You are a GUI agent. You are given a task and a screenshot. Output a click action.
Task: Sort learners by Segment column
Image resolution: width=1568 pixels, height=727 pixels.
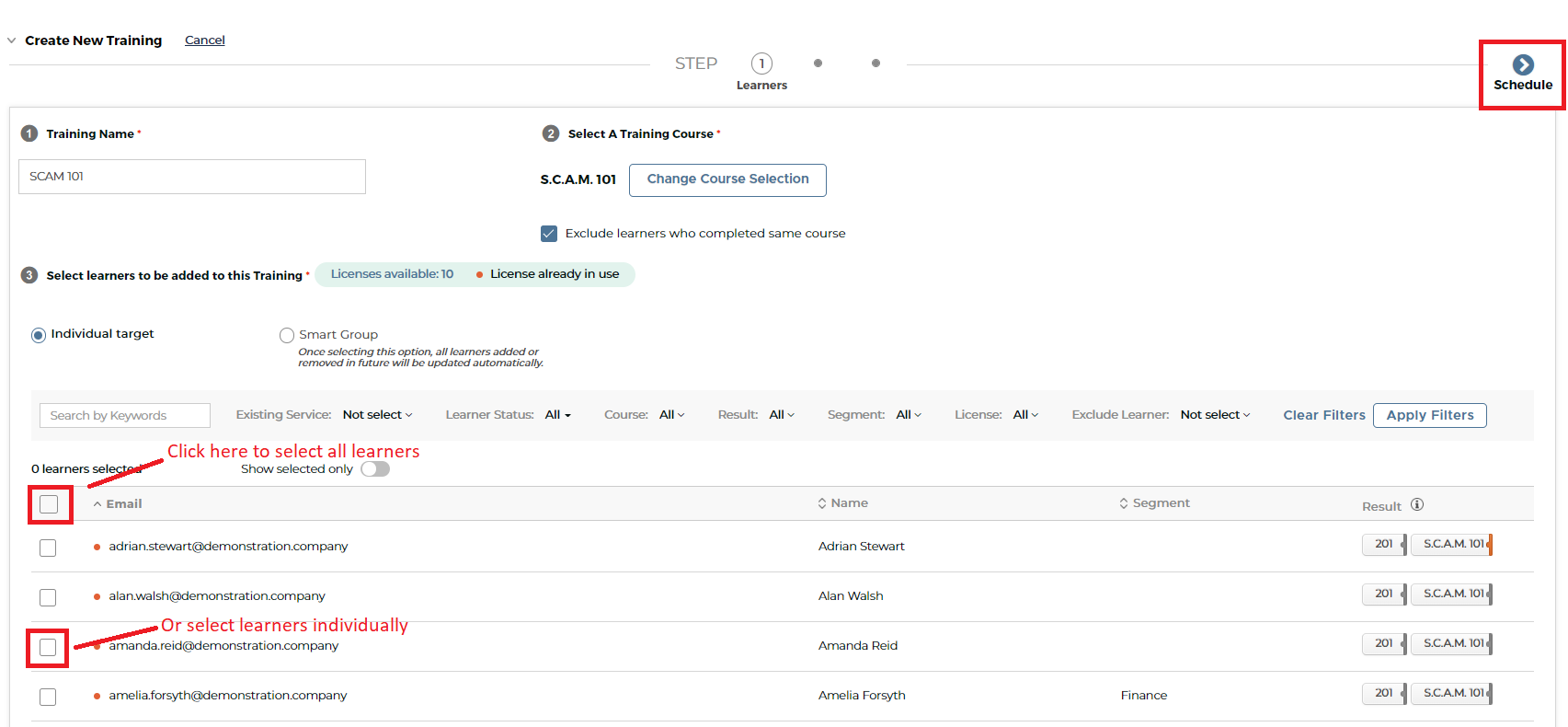tap(1153, 503)
